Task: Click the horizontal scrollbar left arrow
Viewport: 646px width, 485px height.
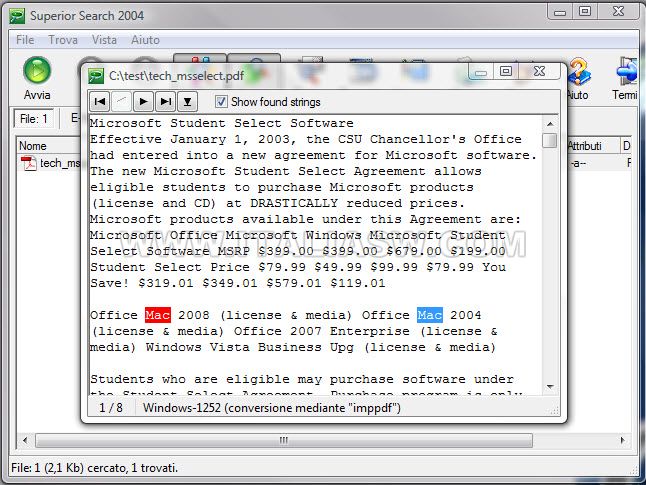Action: pyautogui.click(x=25, y=440)
